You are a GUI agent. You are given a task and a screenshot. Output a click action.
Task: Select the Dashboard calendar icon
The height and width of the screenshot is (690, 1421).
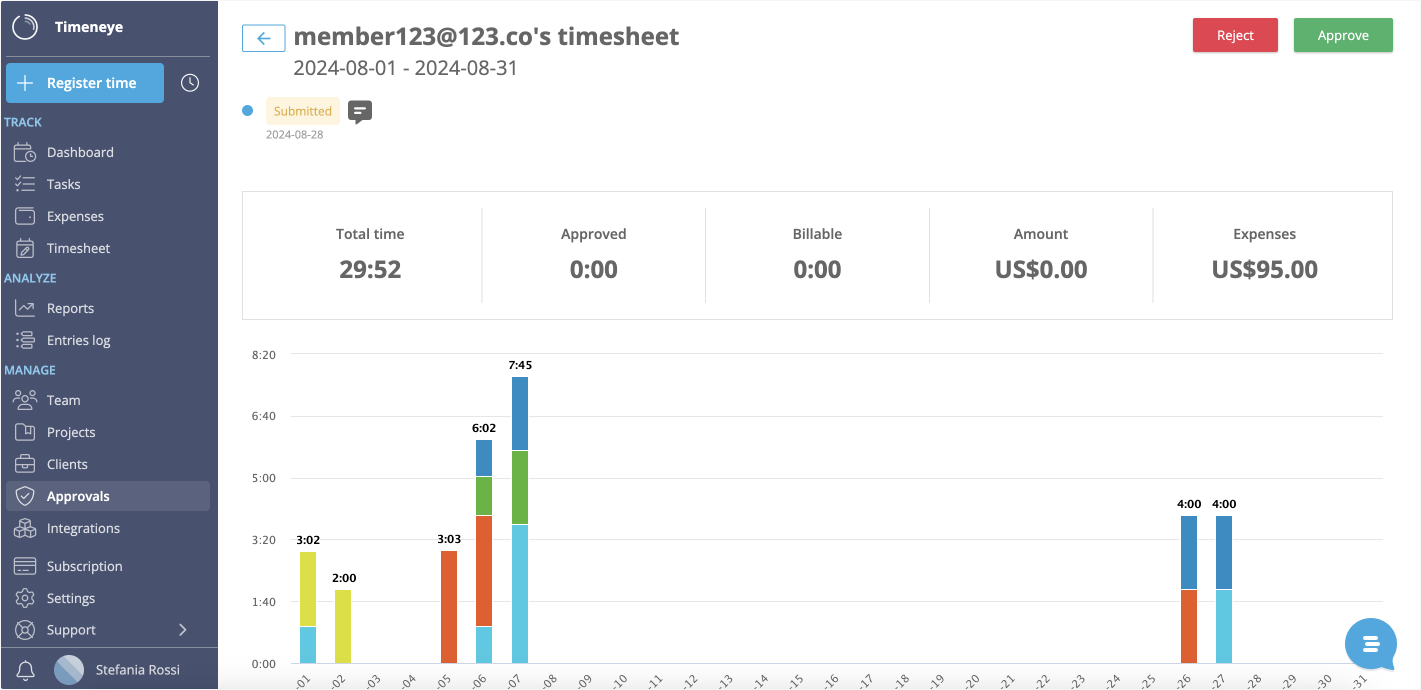25,151
